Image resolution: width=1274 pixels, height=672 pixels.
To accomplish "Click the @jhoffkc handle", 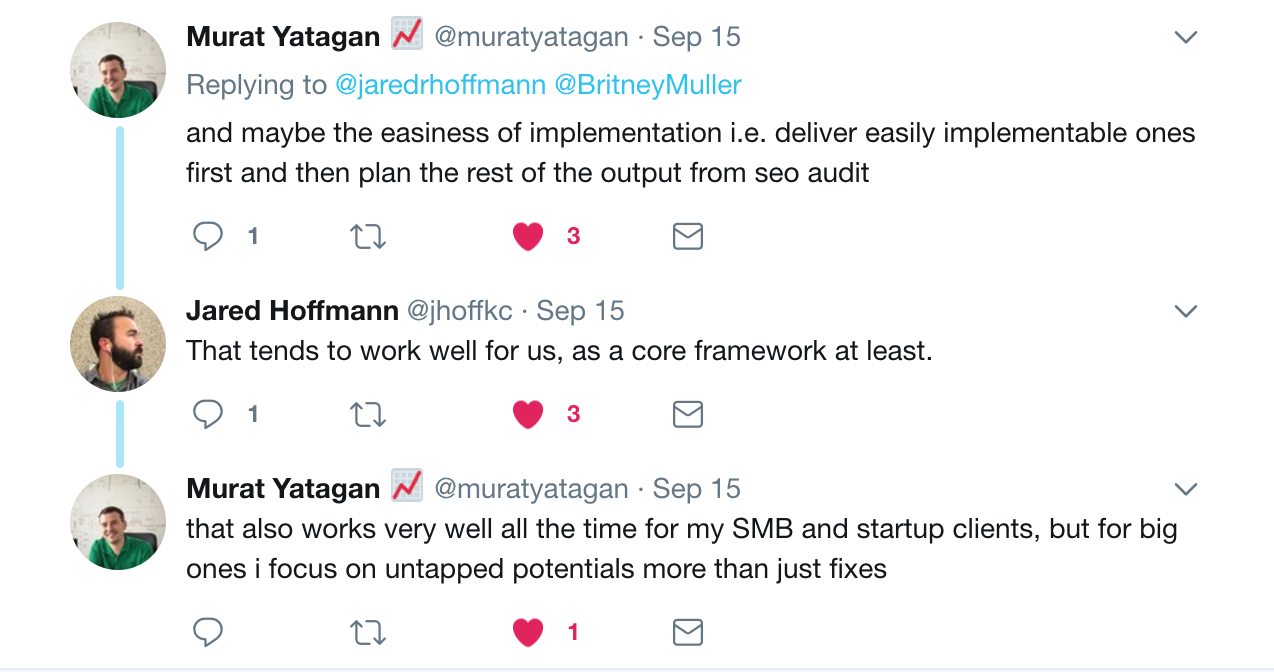I will pos(460,310).
